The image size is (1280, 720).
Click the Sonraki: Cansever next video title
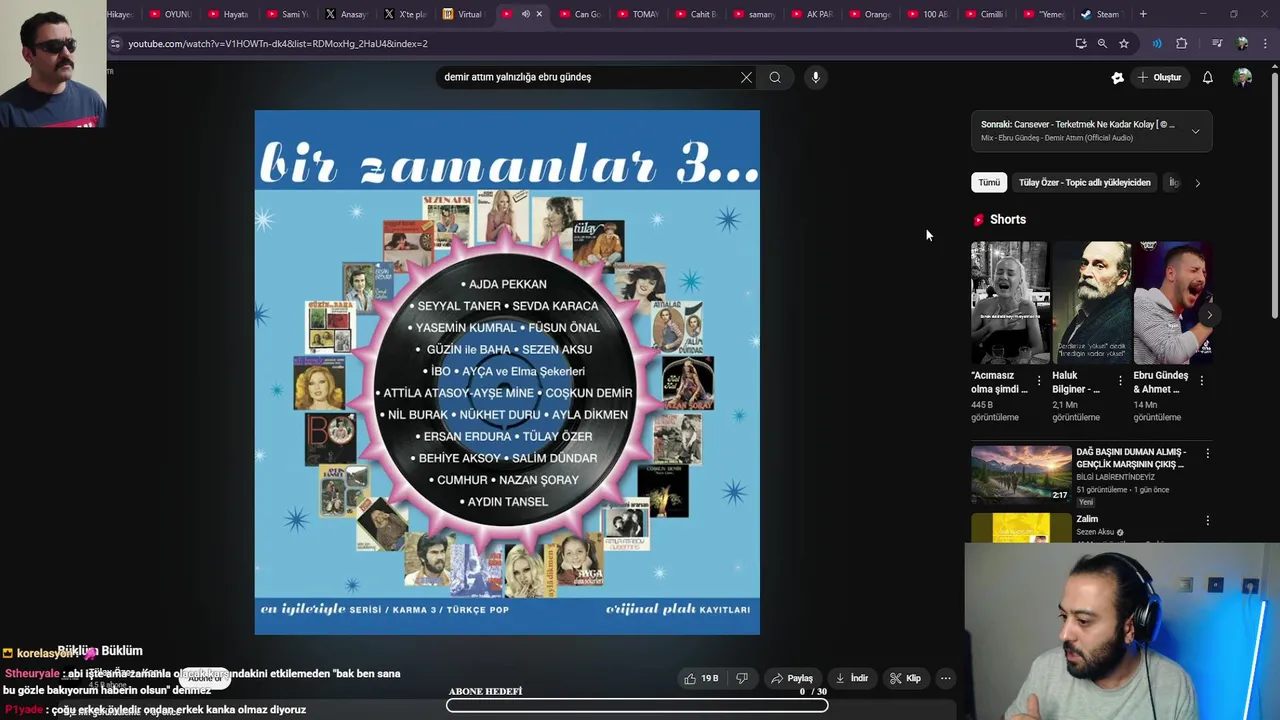tap(1078, 125)
